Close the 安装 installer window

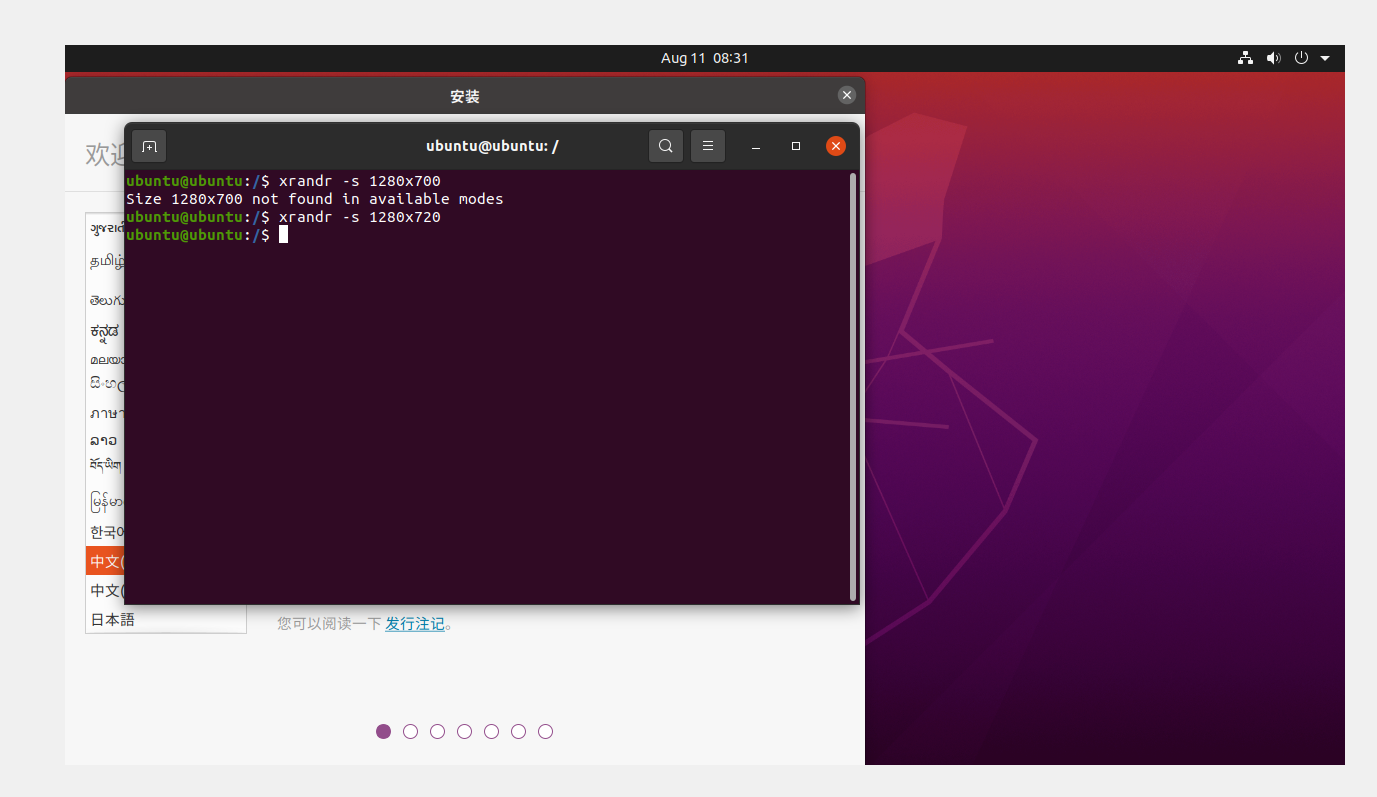[847, 95]
